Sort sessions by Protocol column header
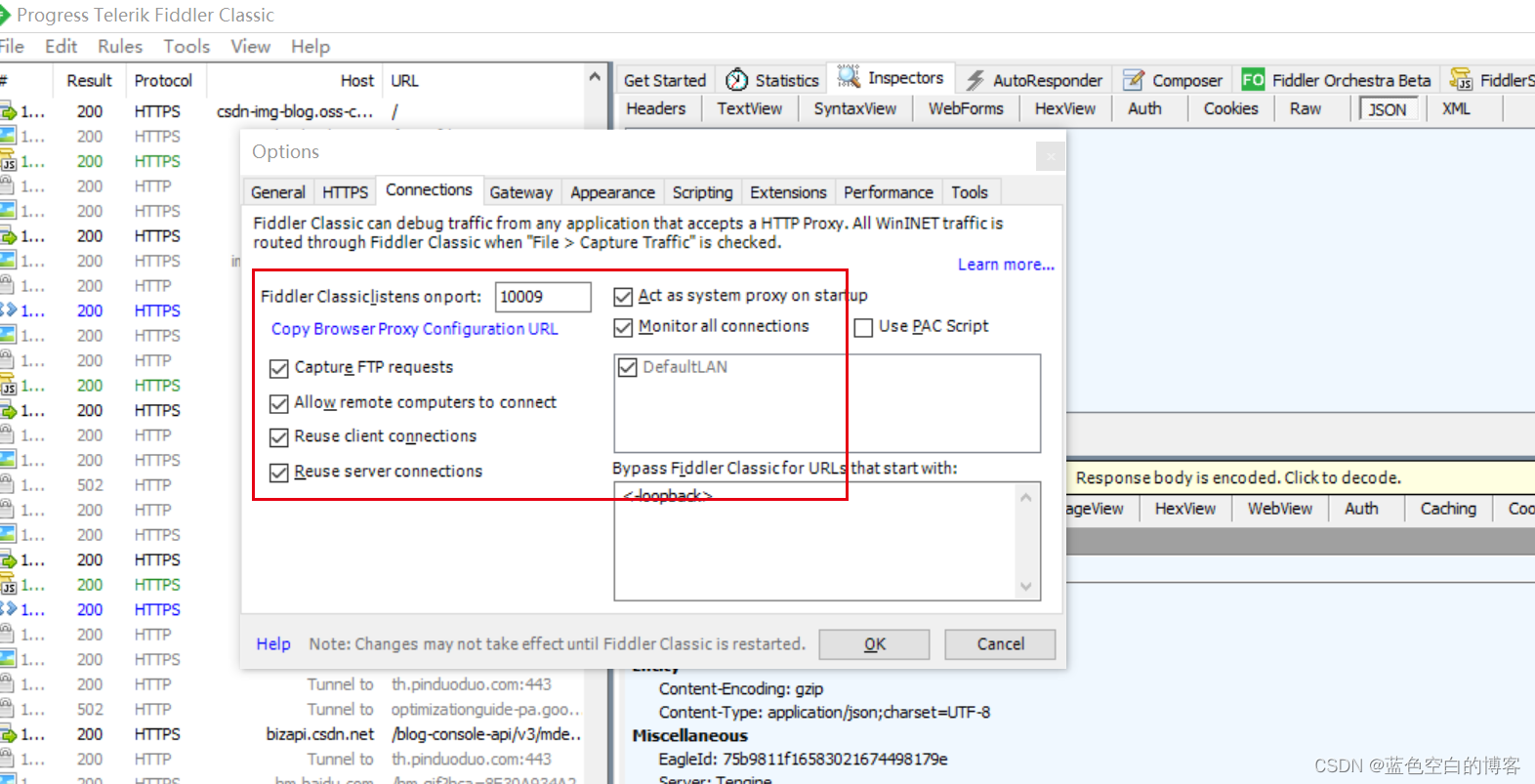The image size is (1535, 784). 163,80
